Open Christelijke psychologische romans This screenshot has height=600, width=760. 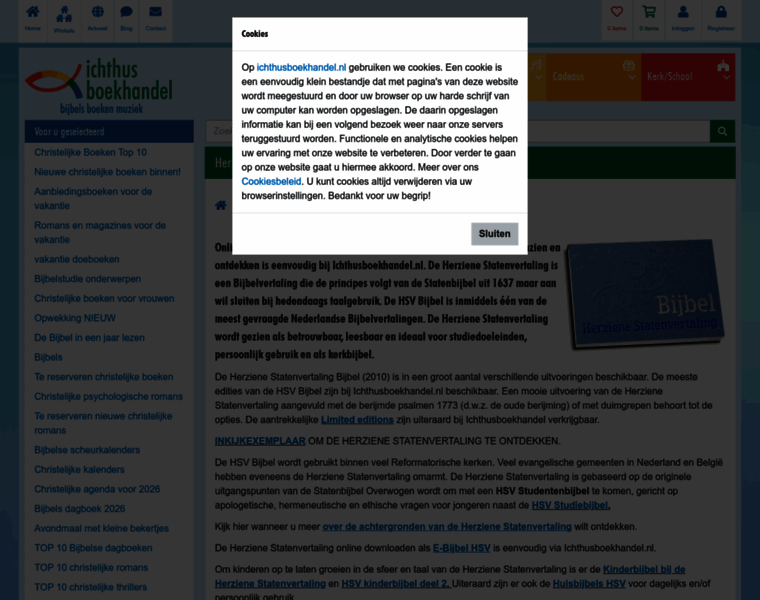tap(109, 396)
